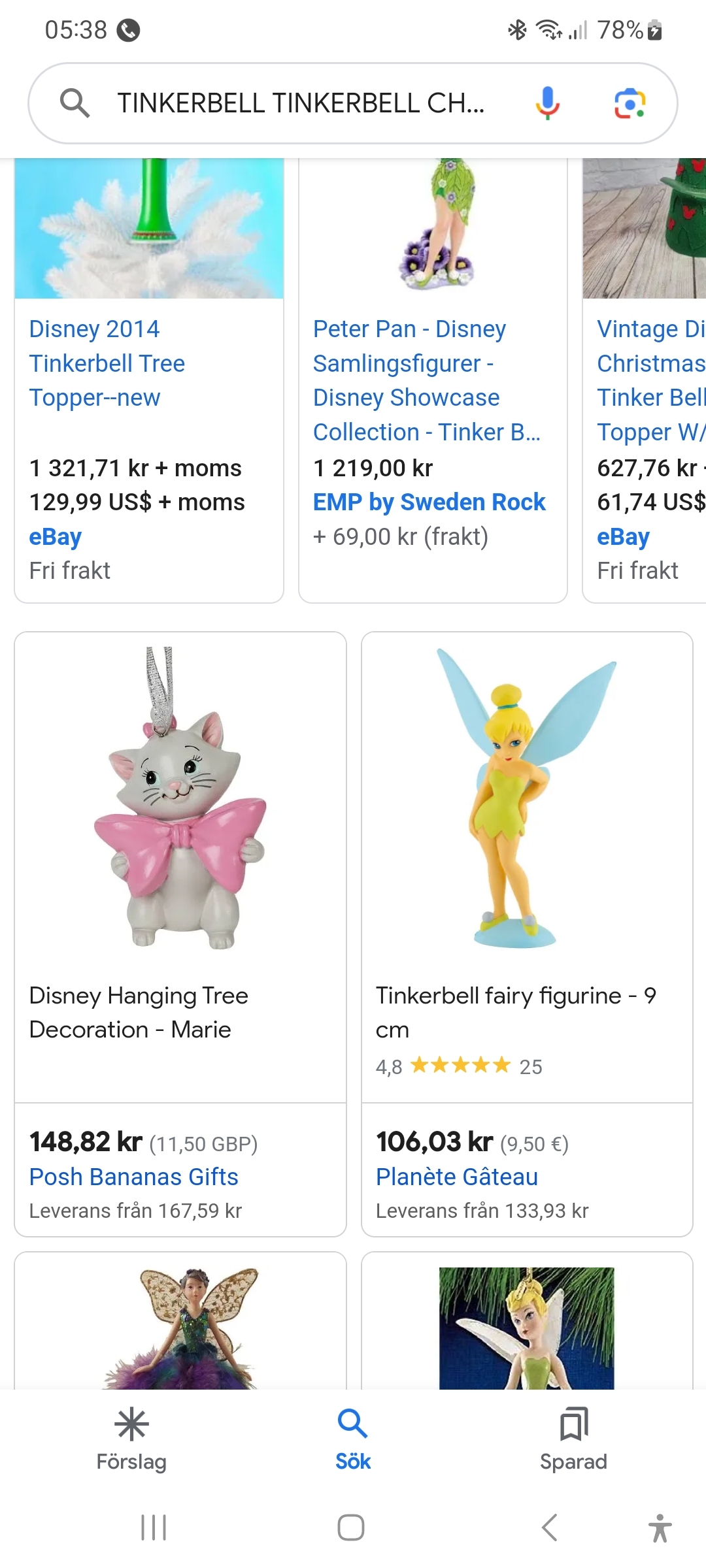The width and height of the screenshot is (706, 1568).
Task: Tap the Android back arrow
Action: point(550,1527)
